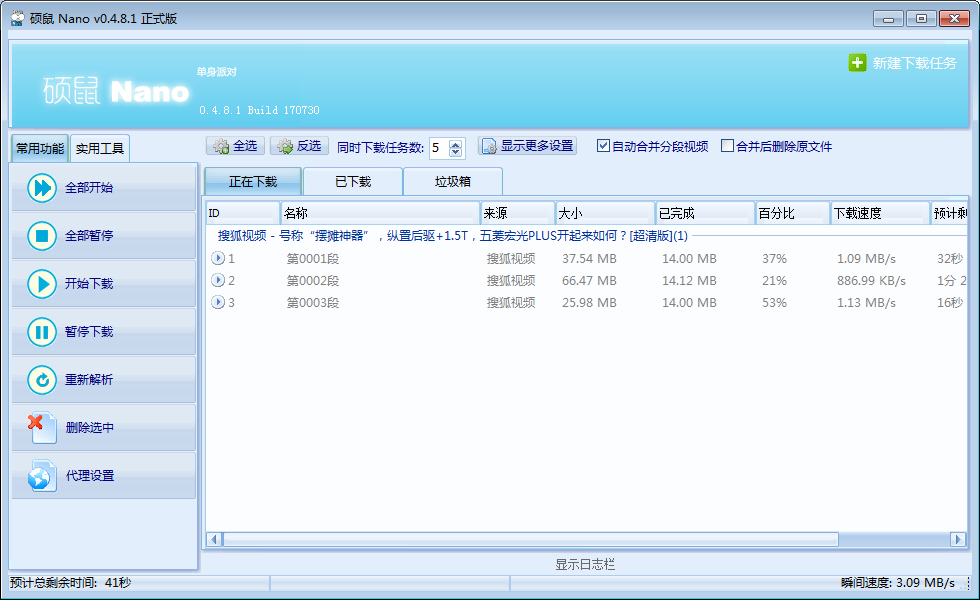
Task: Toggle 自动合并分段视频 checkbox
Action: coord(603,146)
